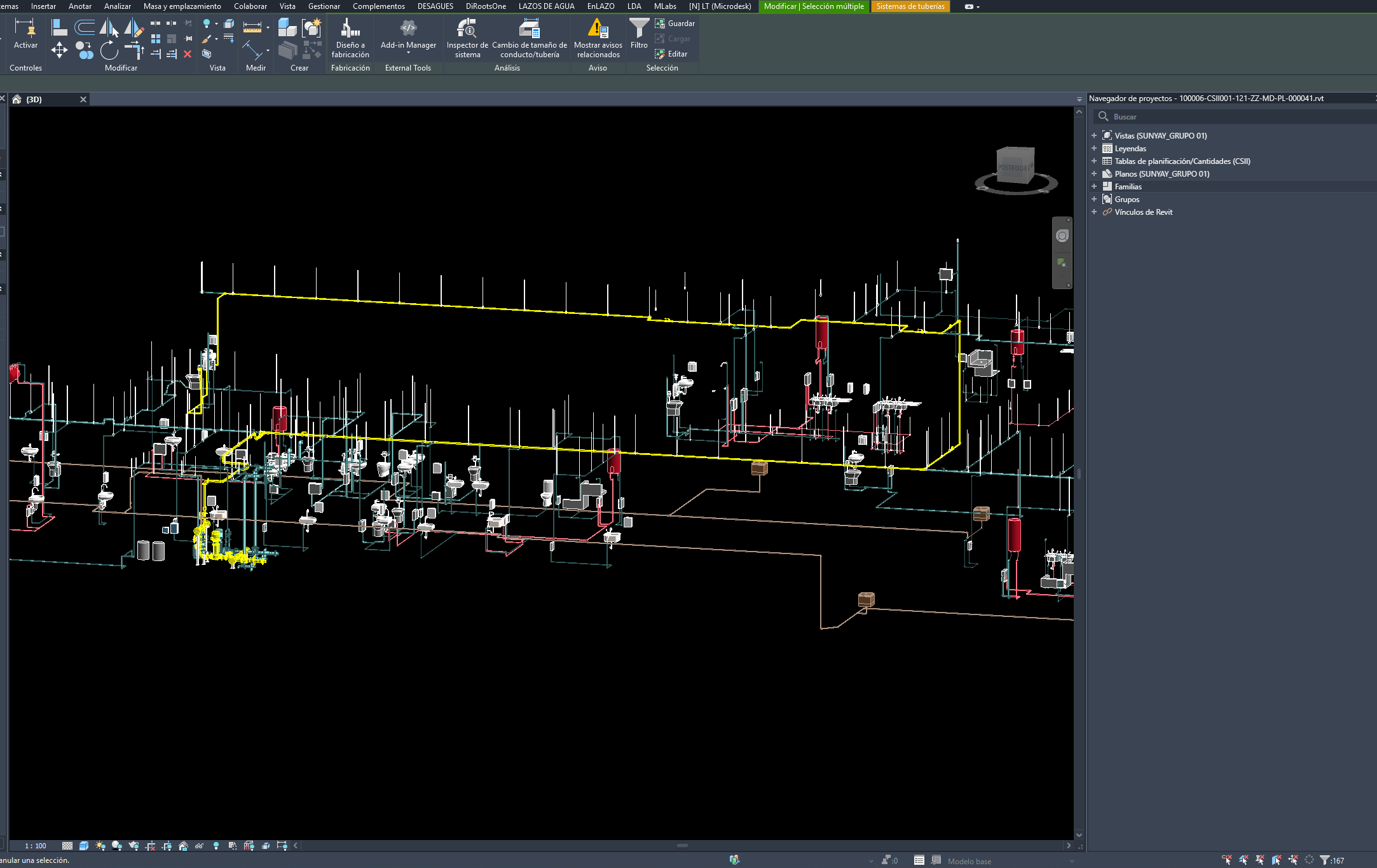1377x868 pixels.
Task: Click Guardar selection button
Action: click(675, 24)
